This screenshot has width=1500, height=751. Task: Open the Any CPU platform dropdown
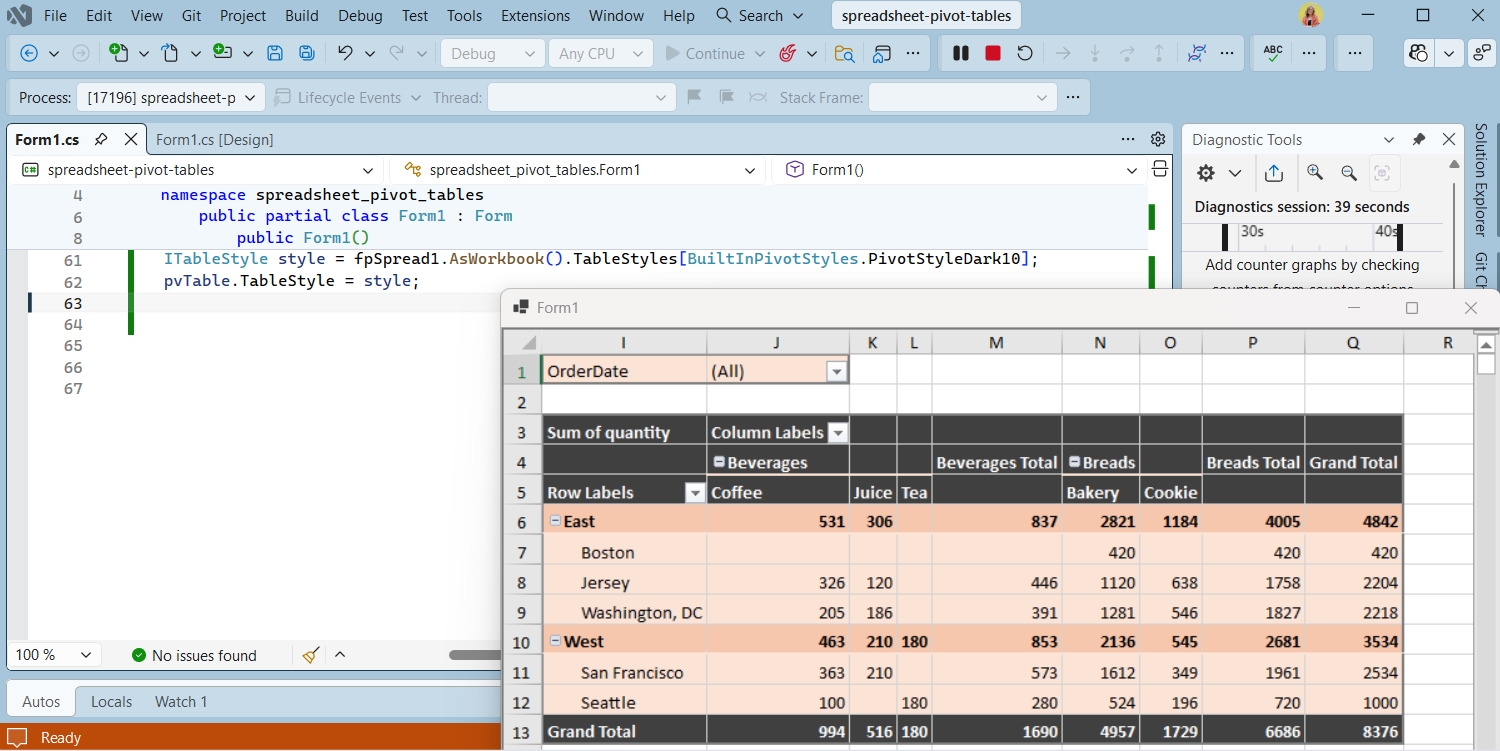click(x=600, y=53)
